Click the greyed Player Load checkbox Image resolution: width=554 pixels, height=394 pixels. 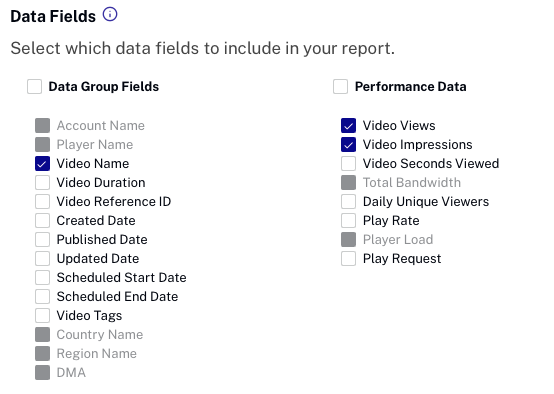[348, 240]
